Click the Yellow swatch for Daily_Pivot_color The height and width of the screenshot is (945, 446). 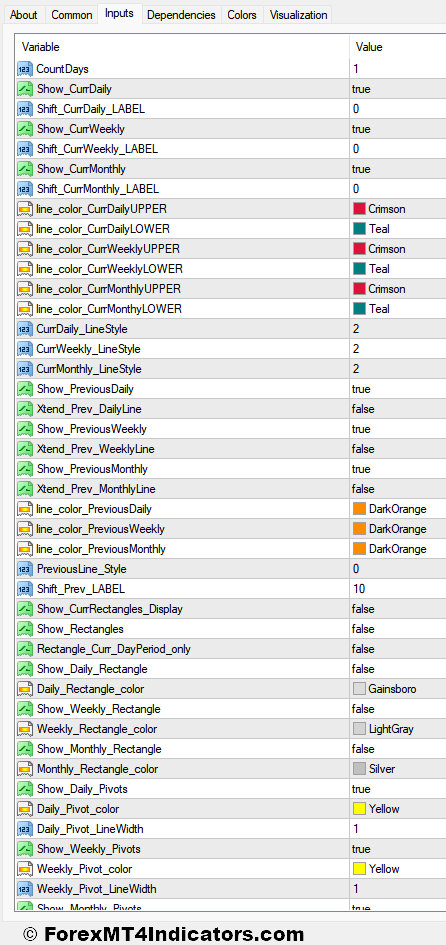tap(359, 809)
